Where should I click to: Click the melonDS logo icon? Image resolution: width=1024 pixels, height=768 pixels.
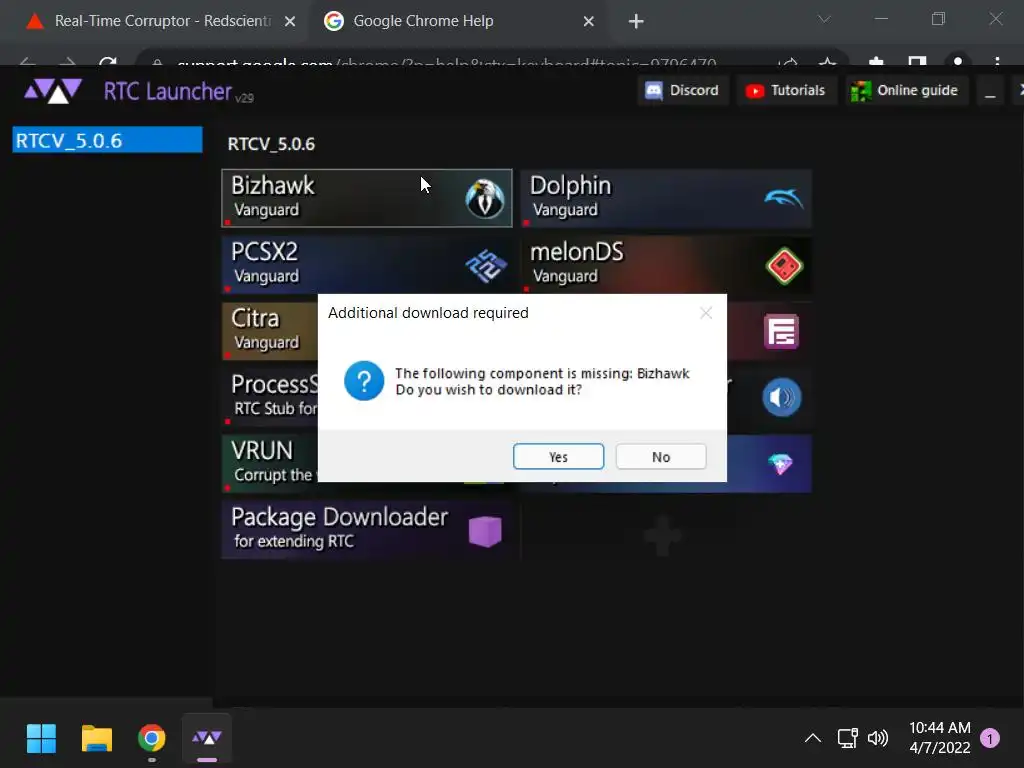click(x=784, y=266)
